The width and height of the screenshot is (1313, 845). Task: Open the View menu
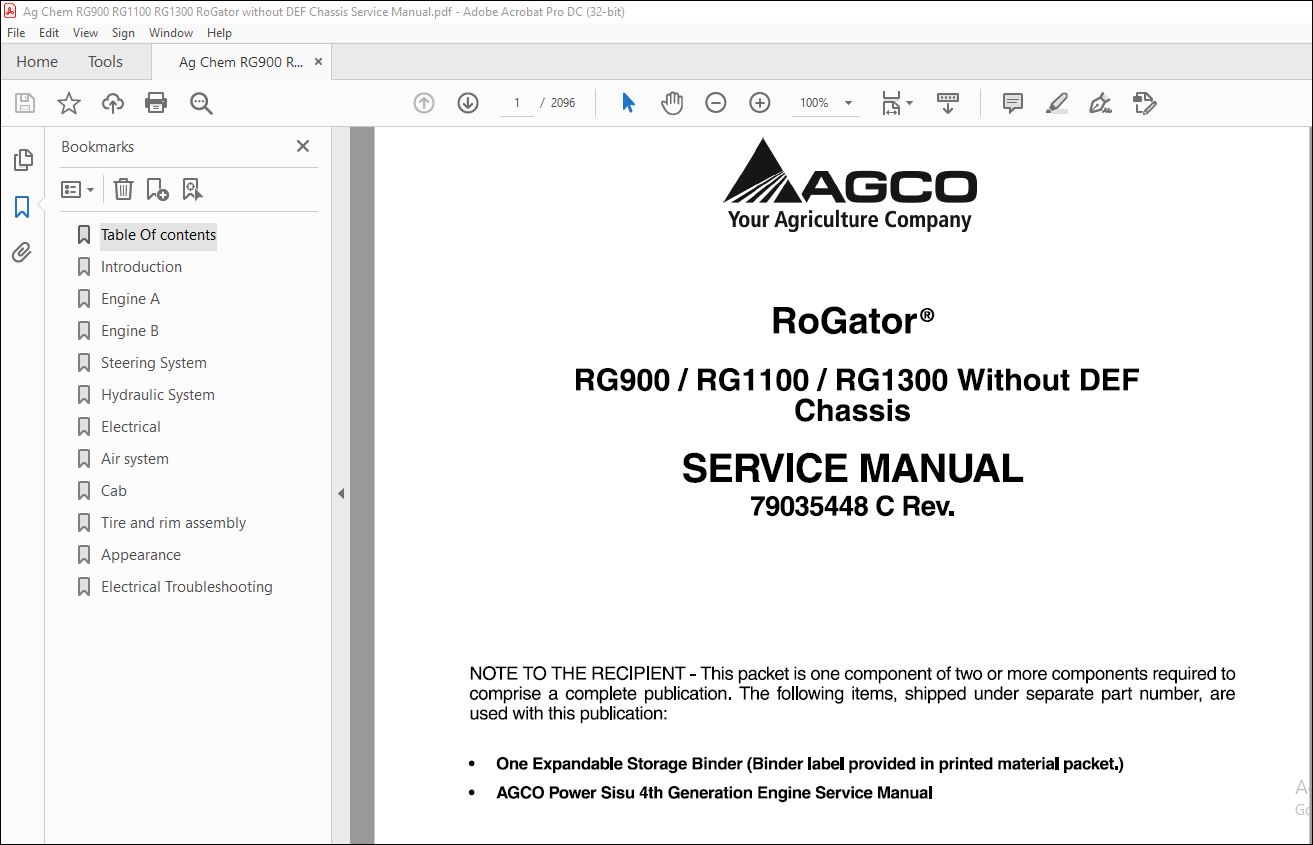click(x=86, y=33)
